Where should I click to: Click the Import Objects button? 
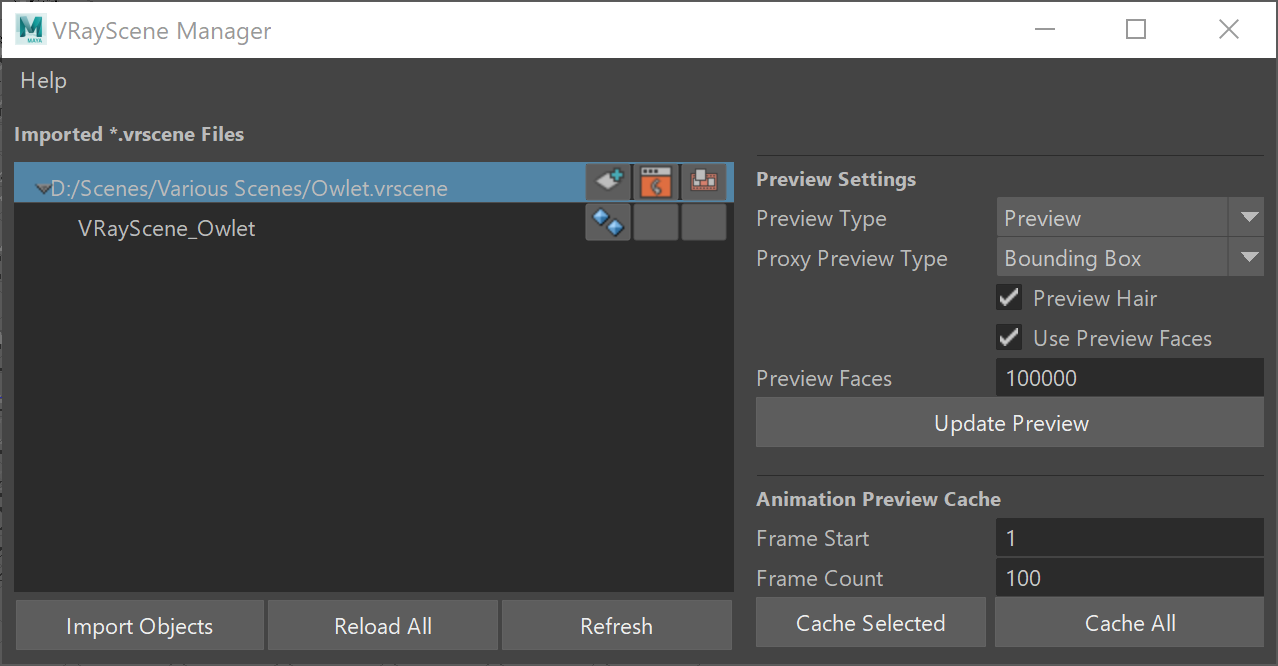[139, 626]
